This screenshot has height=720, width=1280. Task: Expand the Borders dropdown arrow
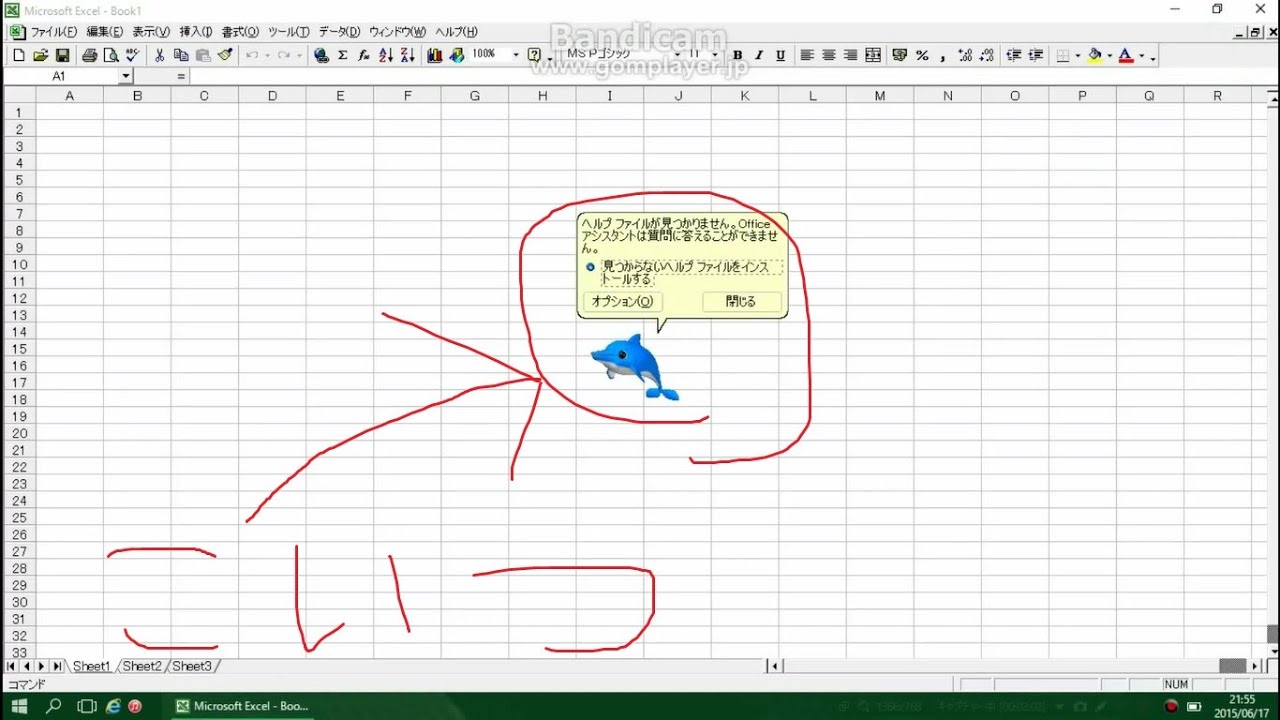pyautogui.click(x=1078, y=56)
